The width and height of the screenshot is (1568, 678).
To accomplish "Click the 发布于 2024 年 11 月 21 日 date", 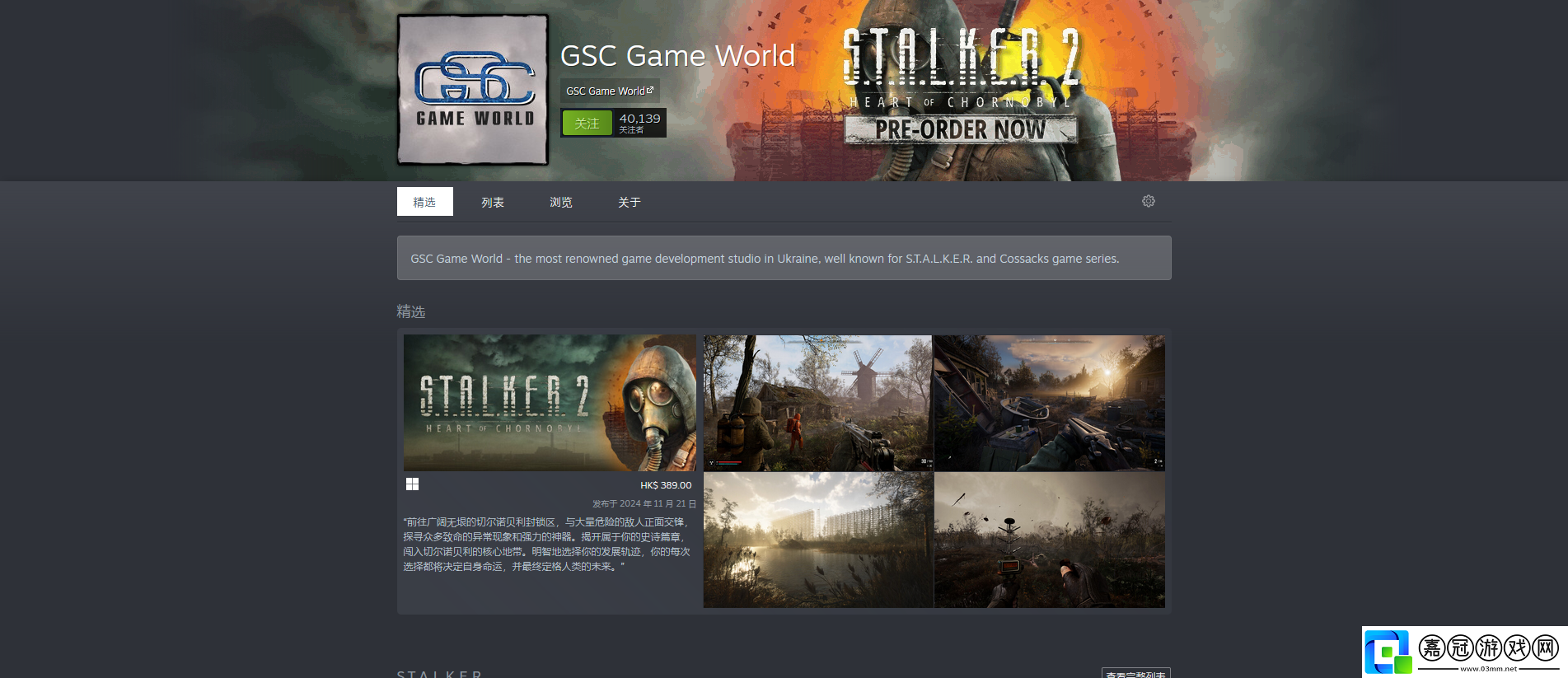I will click(644, 503).
